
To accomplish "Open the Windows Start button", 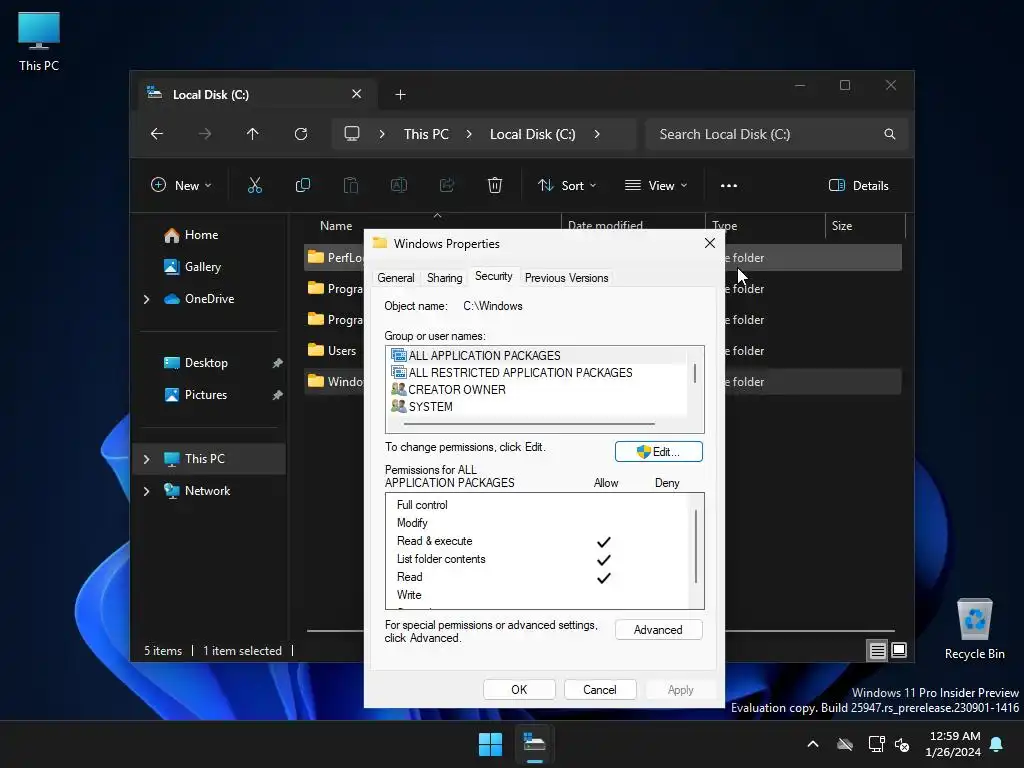I will tap(490, 744).
